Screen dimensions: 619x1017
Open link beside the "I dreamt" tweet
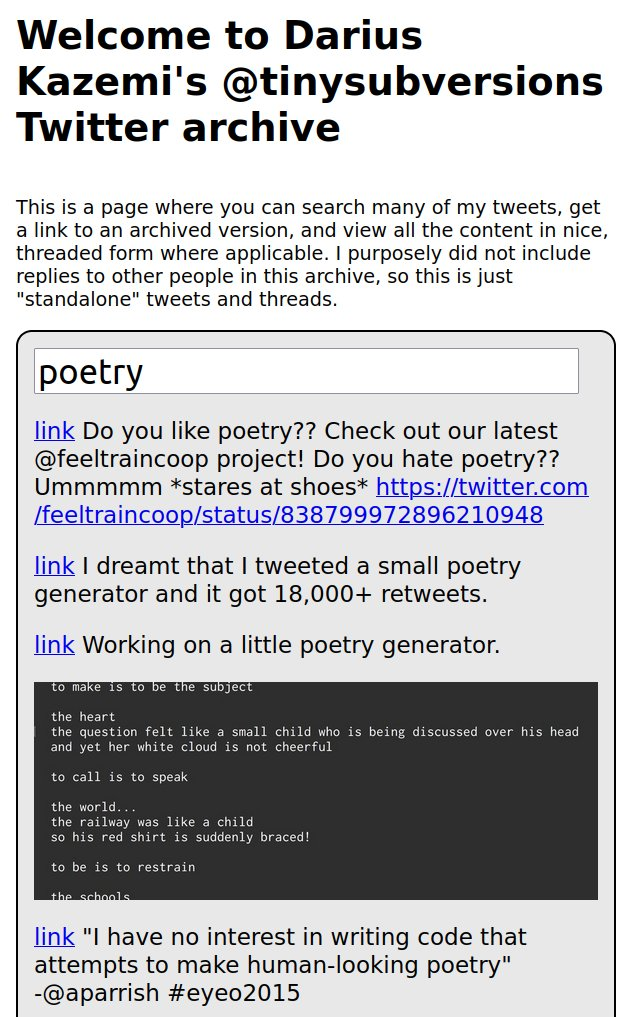coord(54,566)
